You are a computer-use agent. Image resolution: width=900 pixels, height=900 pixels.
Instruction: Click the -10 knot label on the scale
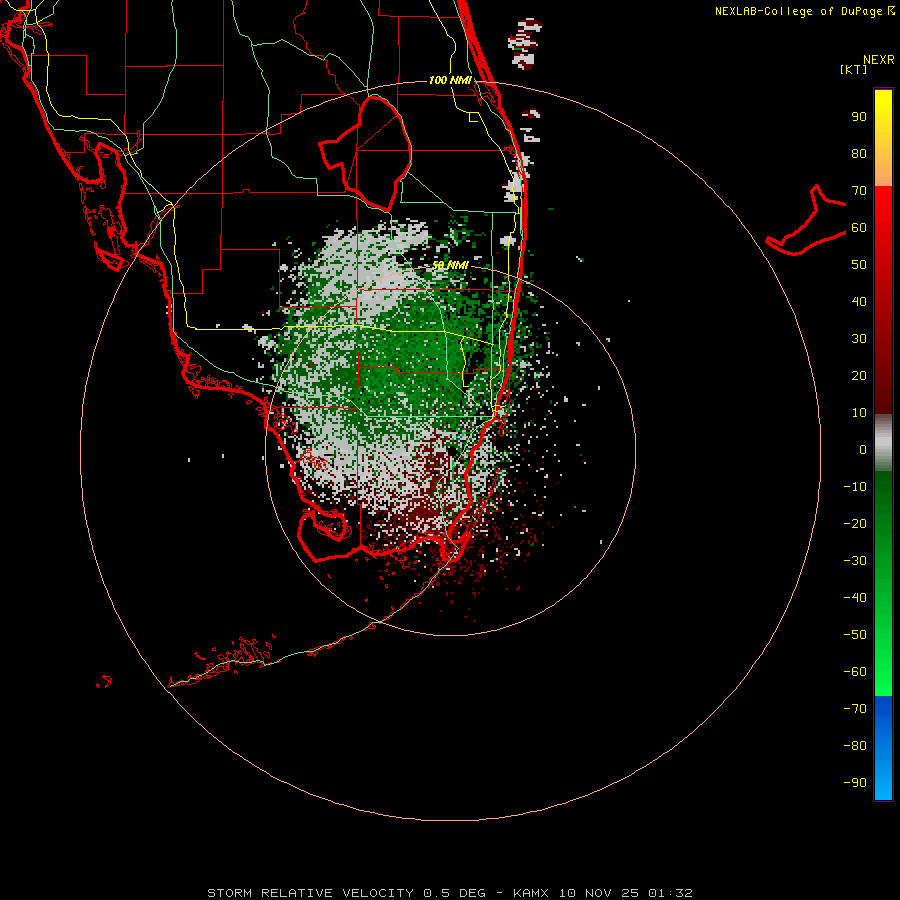[x=855, y=487]
